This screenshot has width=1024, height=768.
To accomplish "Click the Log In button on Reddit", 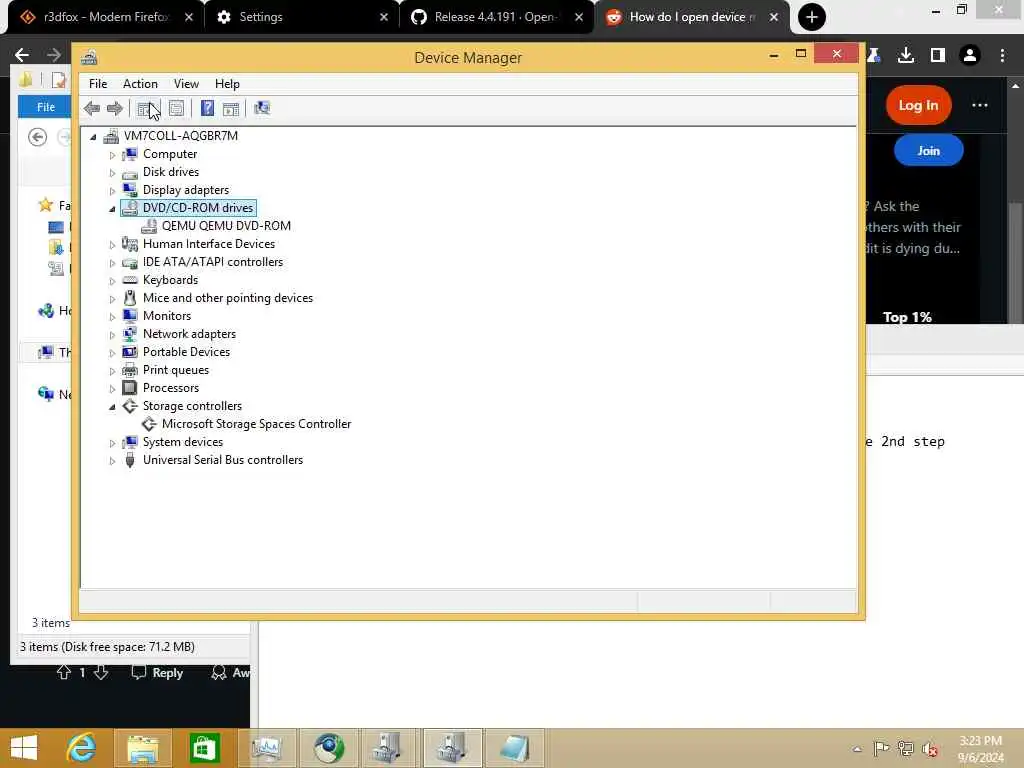I will (x=918, y=105).
